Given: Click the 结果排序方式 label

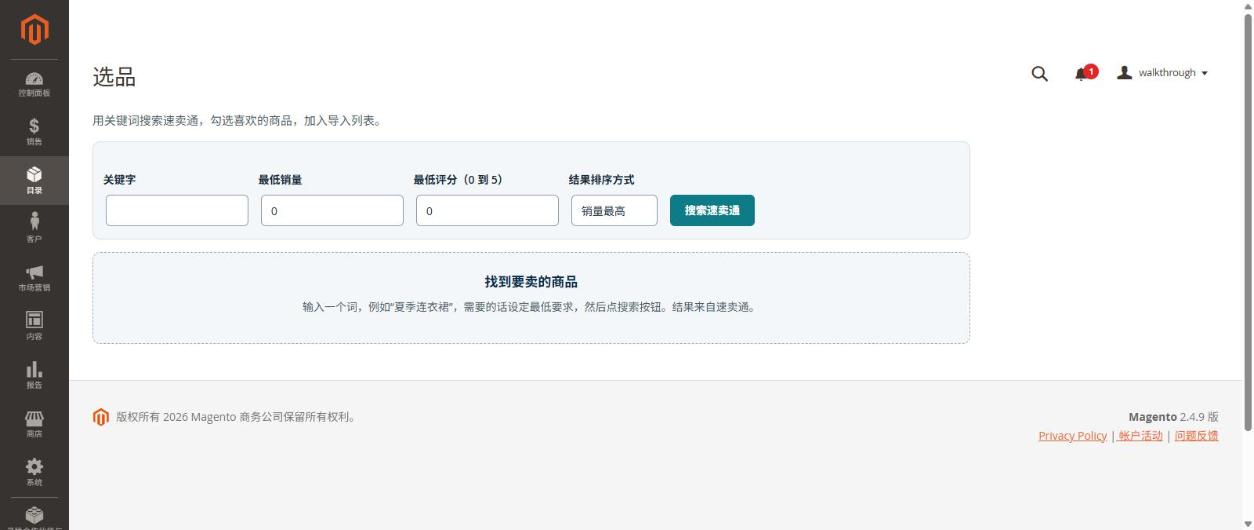Looking at the screenshot, I should click(x=601, y=180).
